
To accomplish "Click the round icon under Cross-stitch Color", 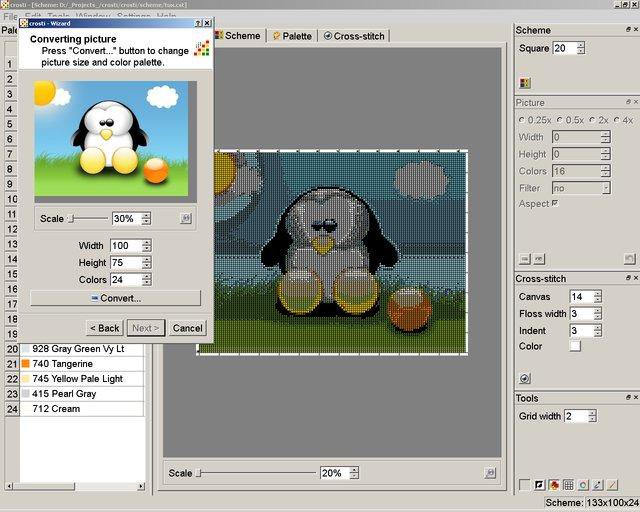I will 525,378.
